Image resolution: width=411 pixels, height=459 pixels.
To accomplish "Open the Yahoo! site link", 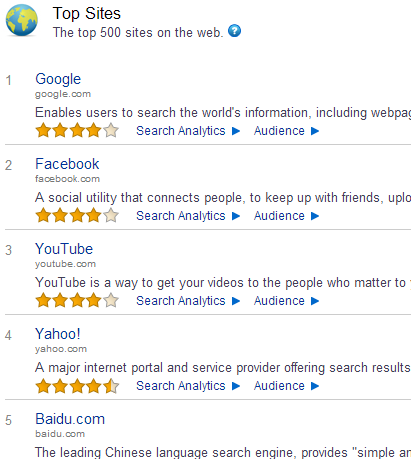I will (58, 334).
